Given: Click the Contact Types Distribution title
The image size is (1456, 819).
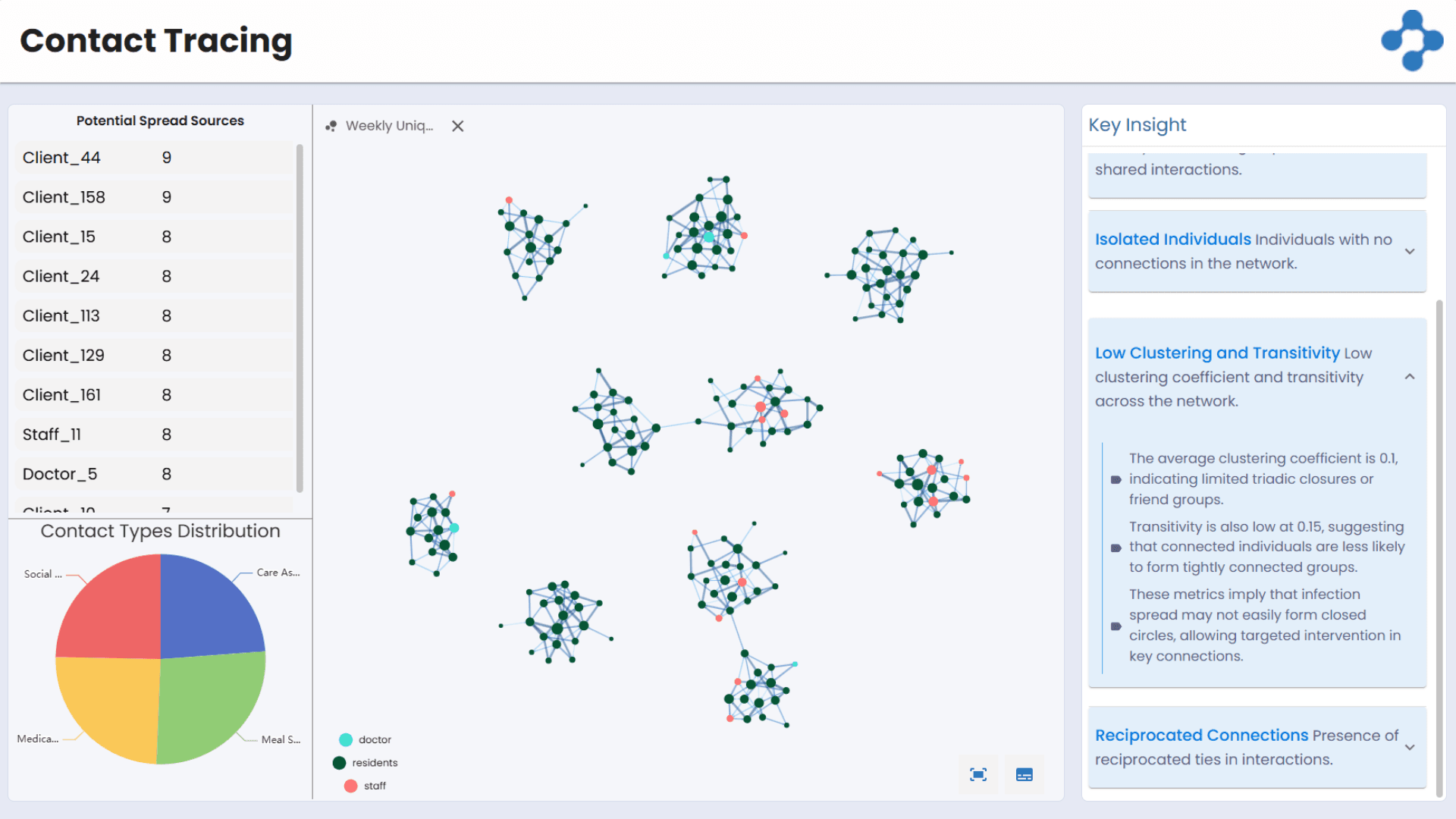Looking at the screenshot, I should point(160,531).
